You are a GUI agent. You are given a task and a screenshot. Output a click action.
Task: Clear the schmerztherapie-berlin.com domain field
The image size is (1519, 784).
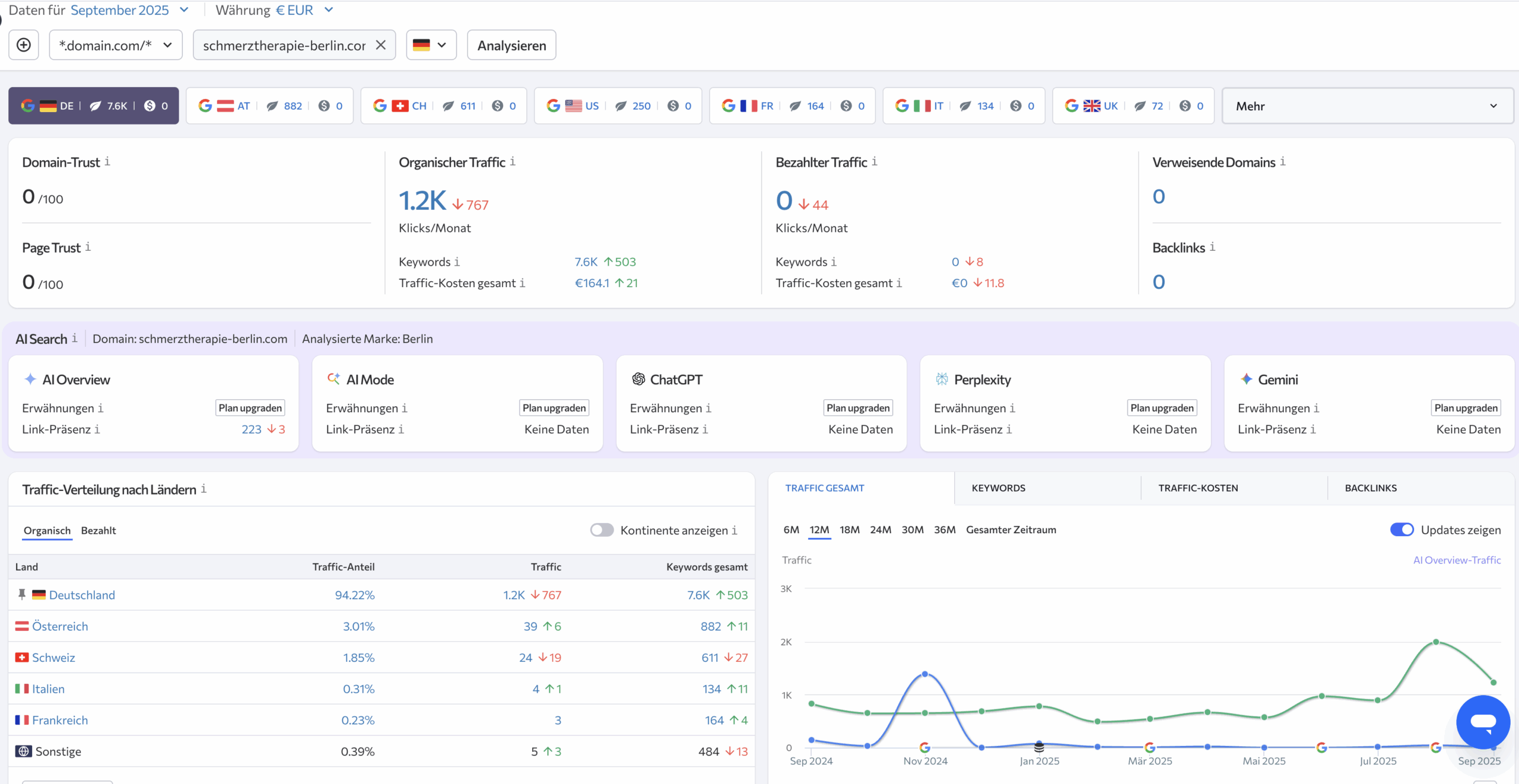pyautogui.click(x=381, y=45)
